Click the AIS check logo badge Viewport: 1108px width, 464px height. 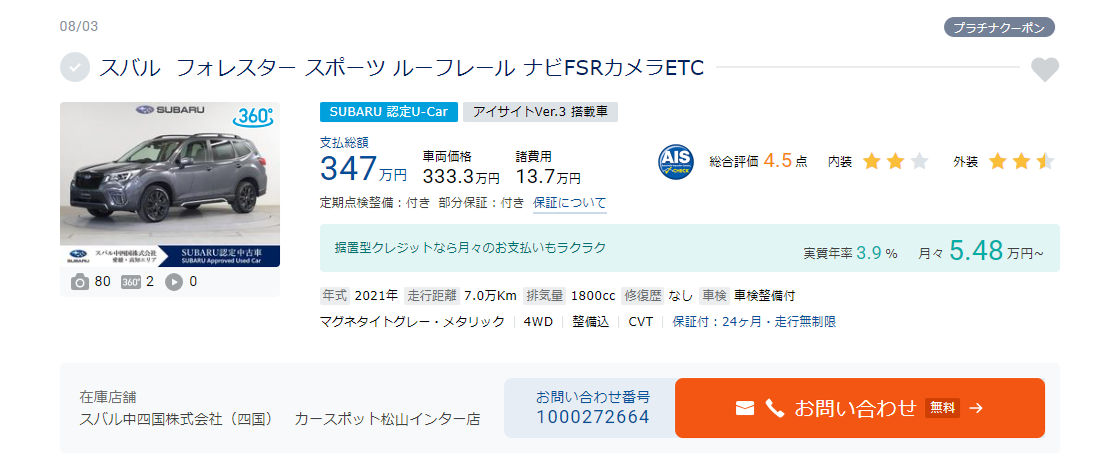[676, 162]
